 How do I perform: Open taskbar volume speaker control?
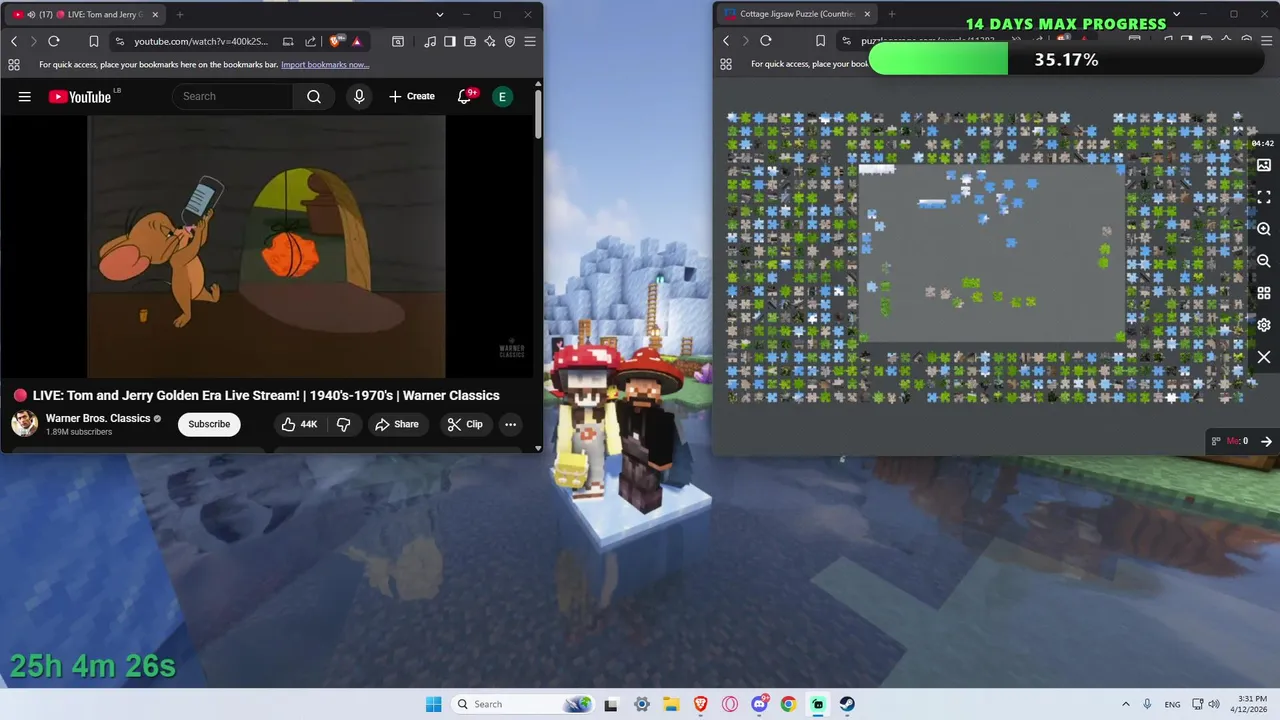[1214, 704]
